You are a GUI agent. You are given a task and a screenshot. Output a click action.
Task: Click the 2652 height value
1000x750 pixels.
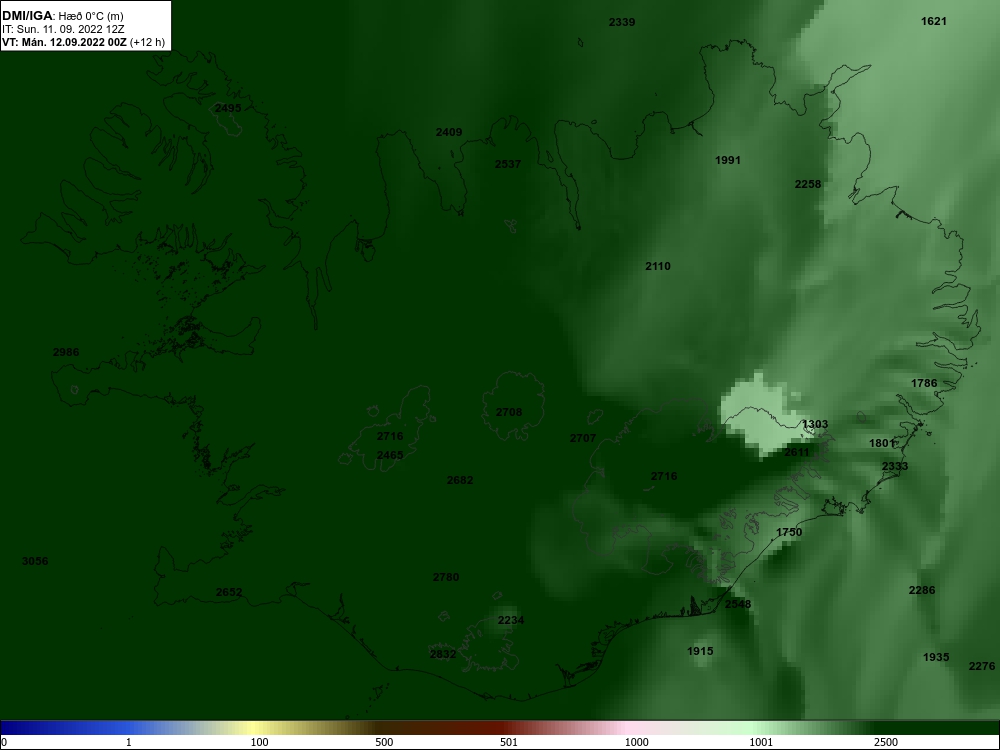point(229,592)
